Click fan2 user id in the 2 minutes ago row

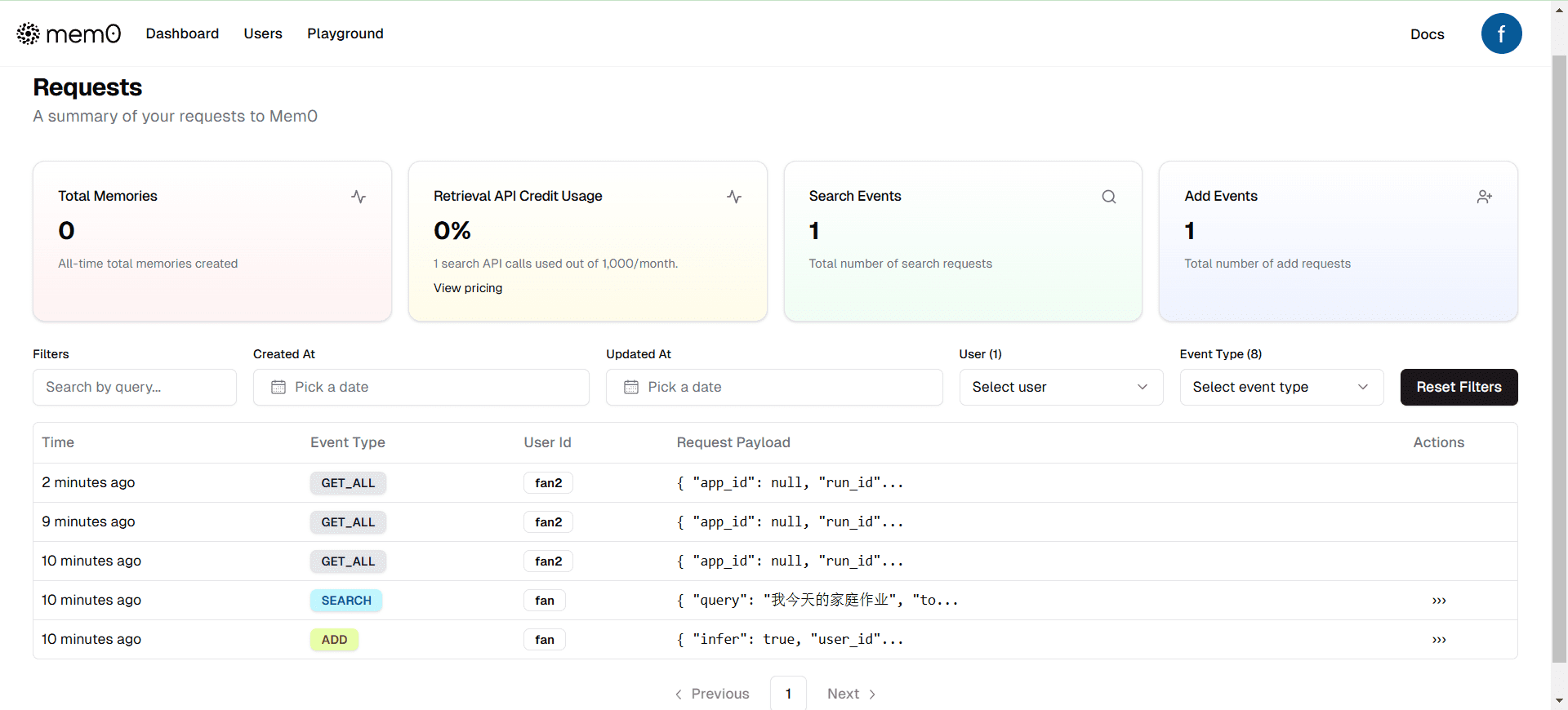tap(548, 483)
